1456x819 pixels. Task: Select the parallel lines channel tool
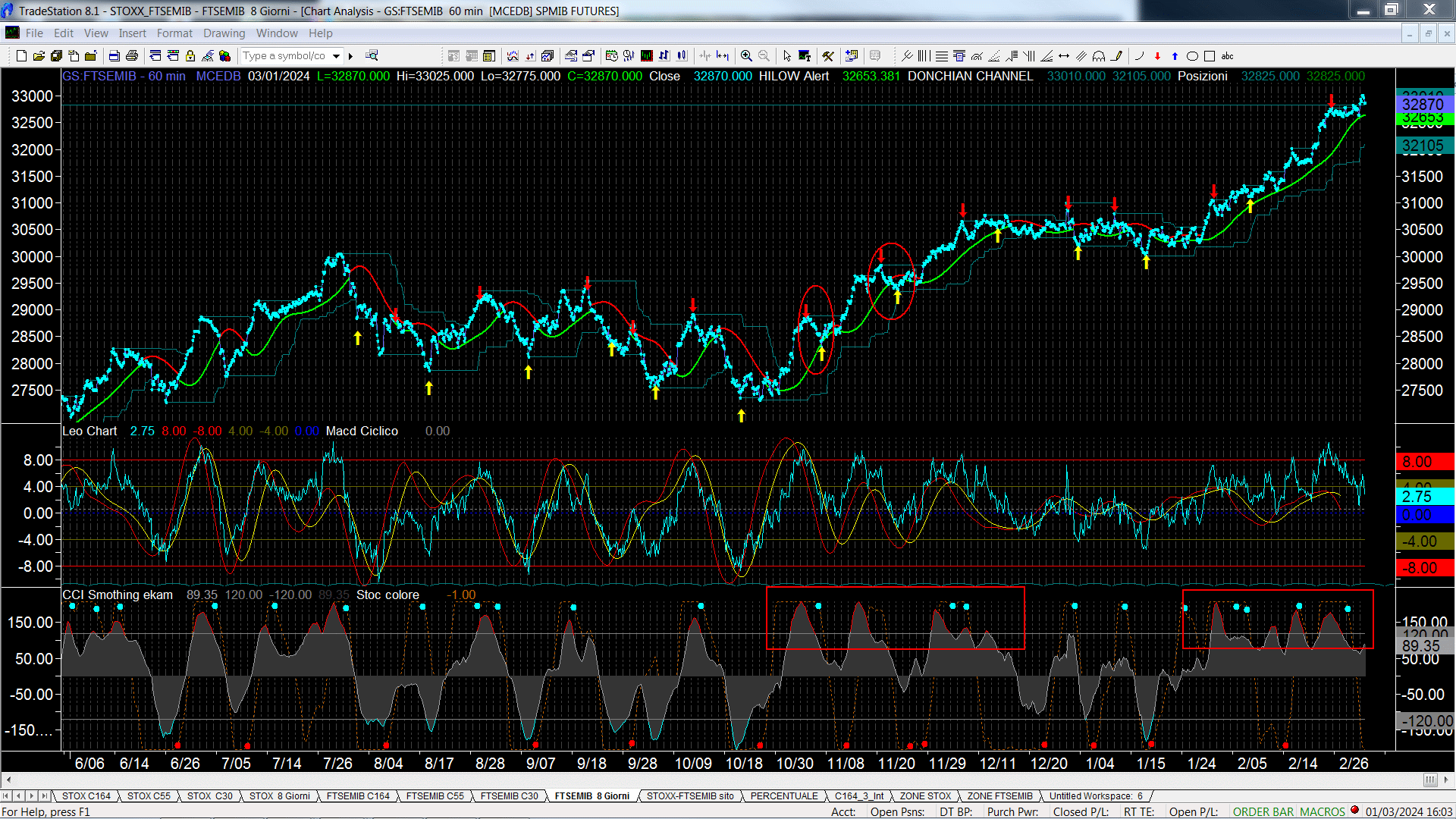[x=1081, y=55]
